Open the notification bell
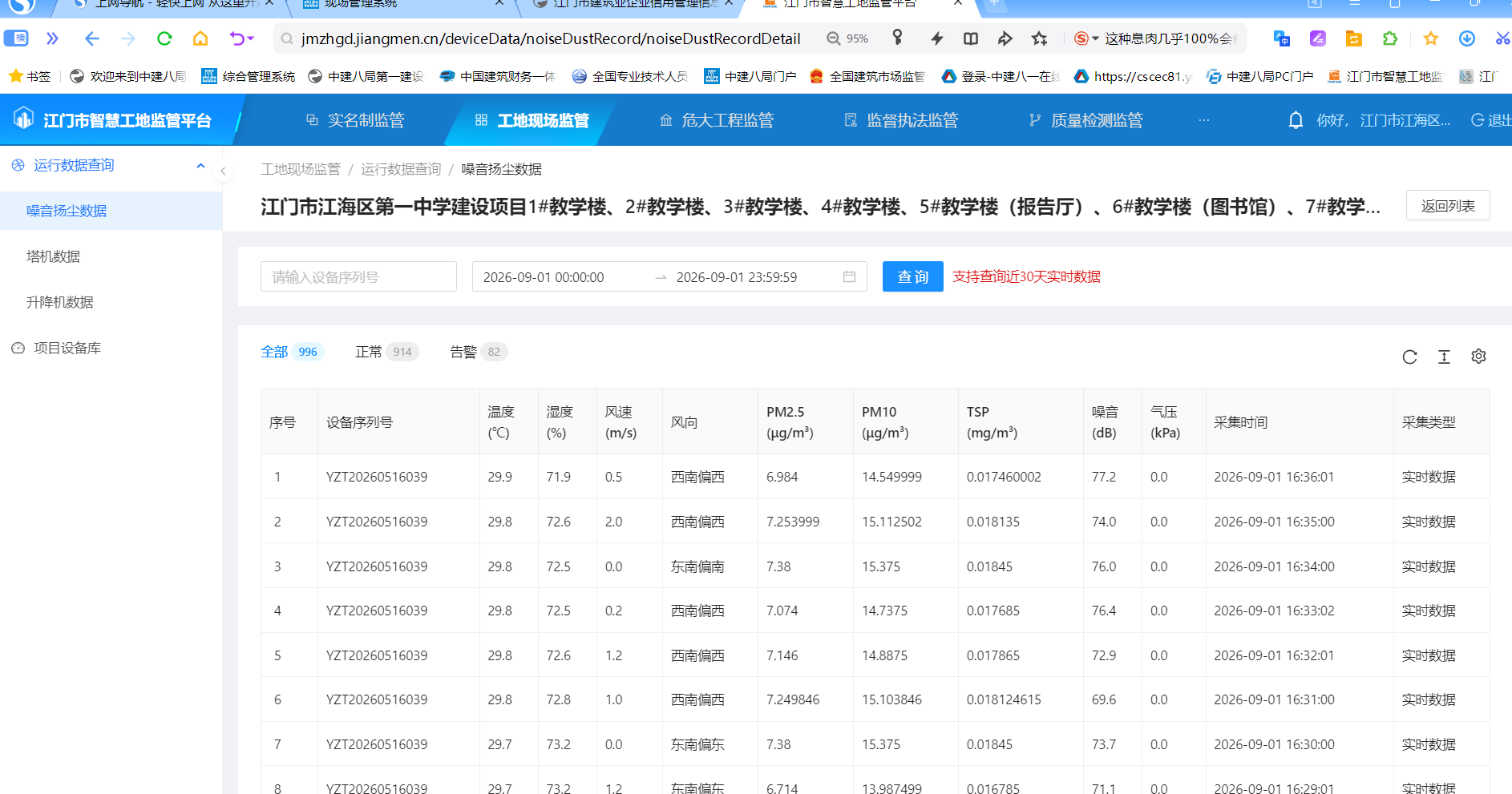The width and height of the screenshot is (1512, 794). [1296, 120]
